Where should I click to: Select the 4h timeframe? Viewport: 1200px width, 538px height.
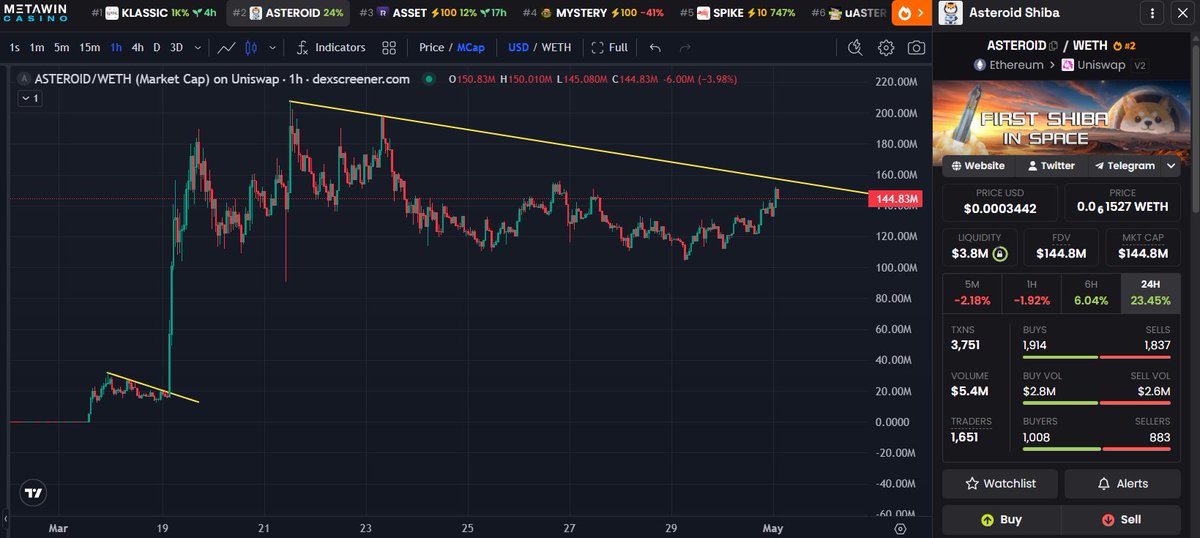(138, 47)
